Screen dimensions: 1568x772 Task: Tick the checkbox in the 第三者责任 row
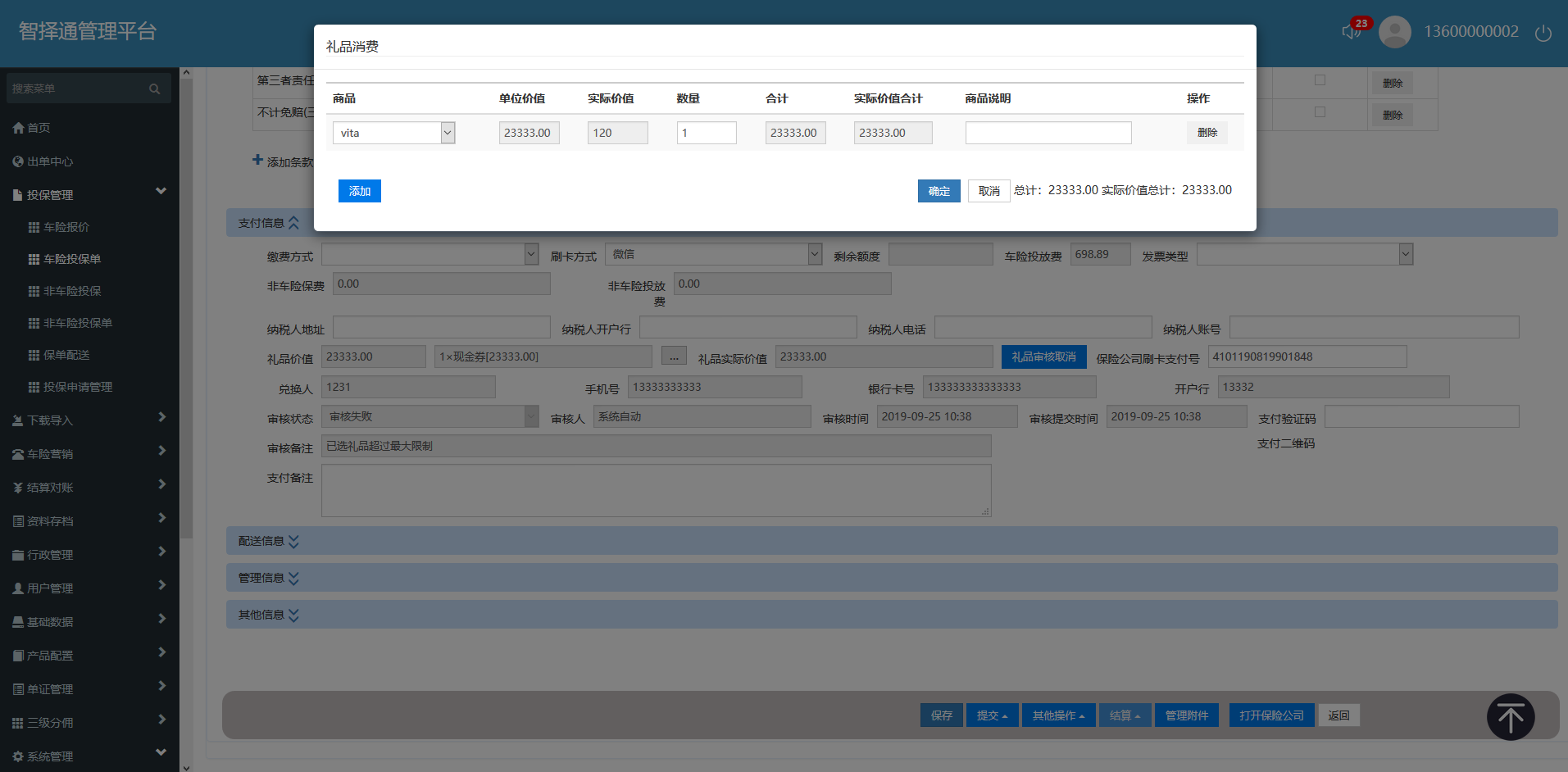point(1320,80)
